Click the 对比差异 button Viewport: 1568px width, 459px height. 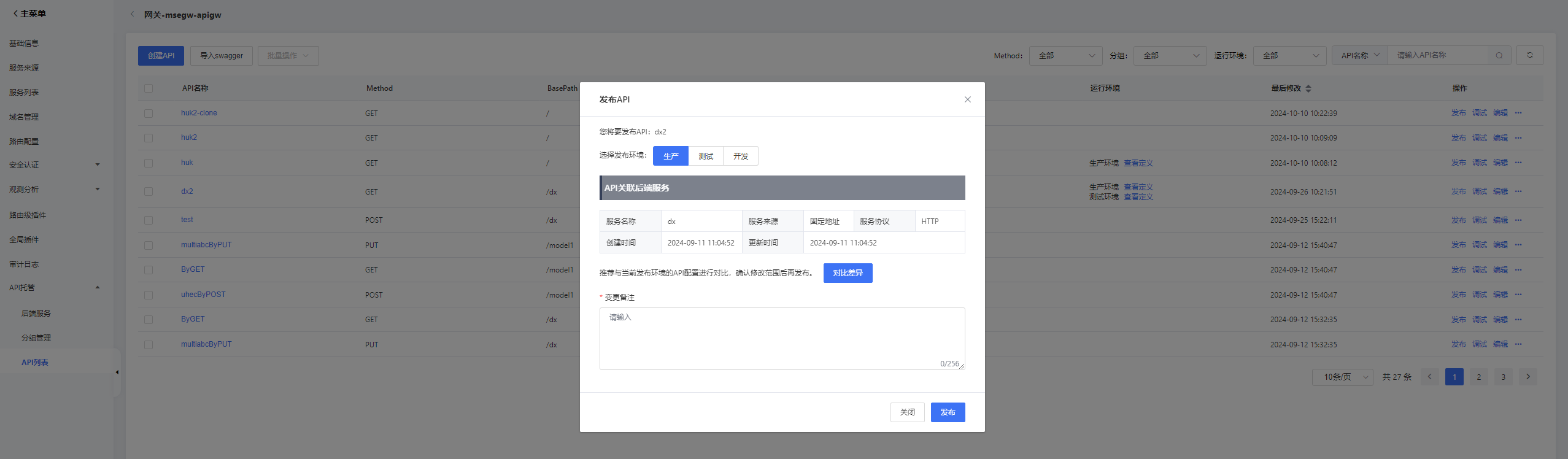tap(848, 273)
